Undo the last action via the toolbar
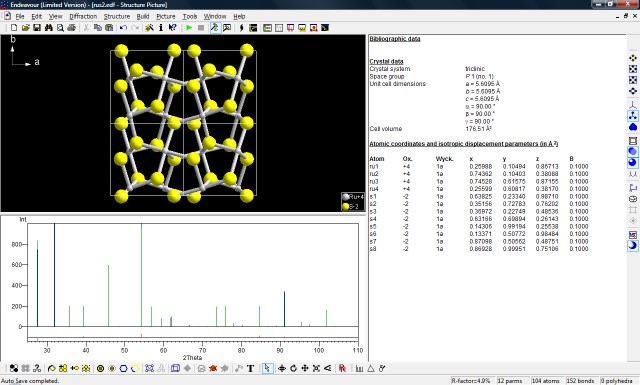640x385 pixels. [123, 28]
